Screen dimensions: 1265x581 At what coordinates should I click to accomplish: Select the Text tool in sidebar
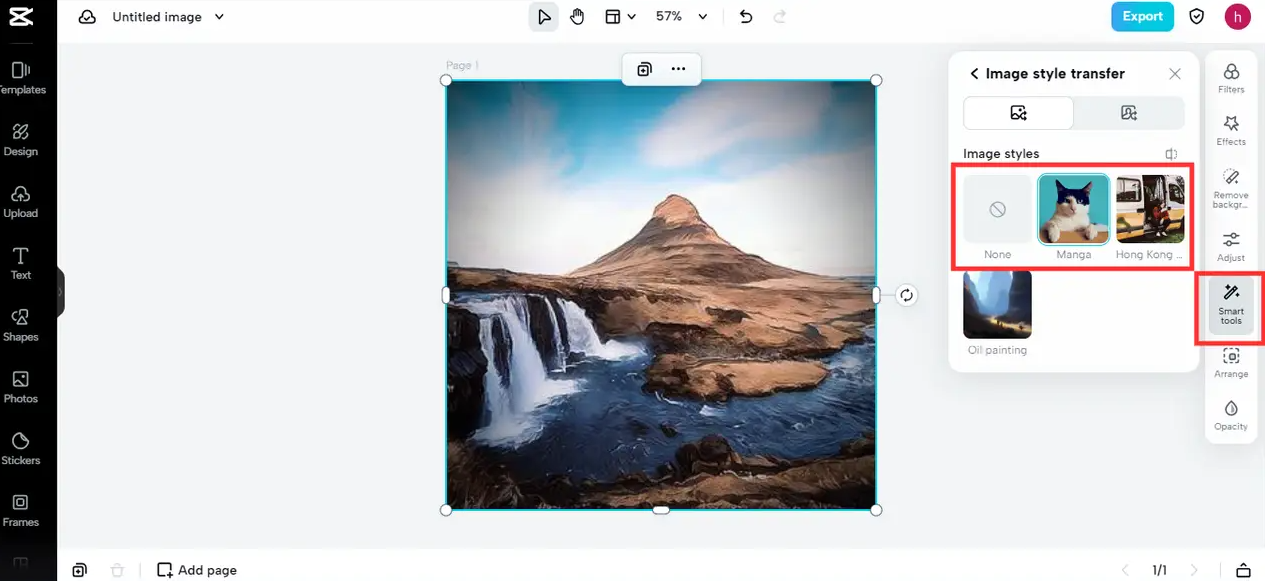click(x=21, y=263)
